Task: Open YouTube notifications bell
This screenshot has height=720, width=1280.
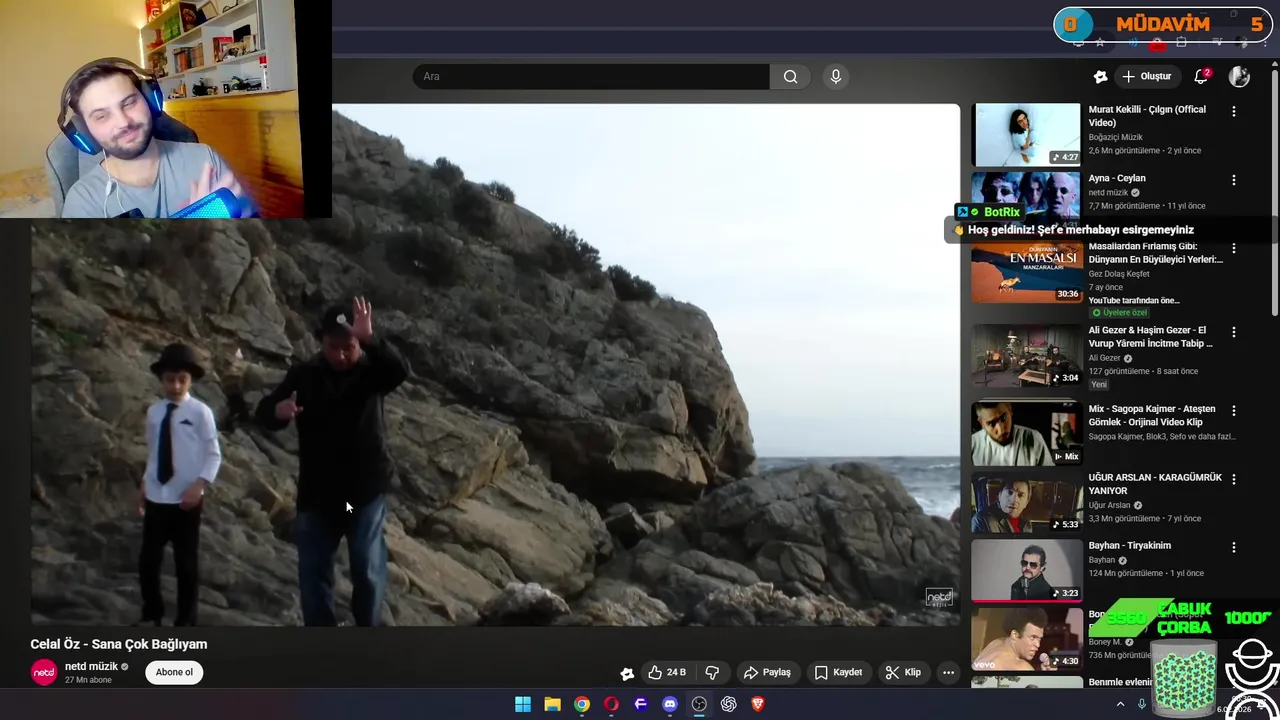Action: [x=1202, y=77]
